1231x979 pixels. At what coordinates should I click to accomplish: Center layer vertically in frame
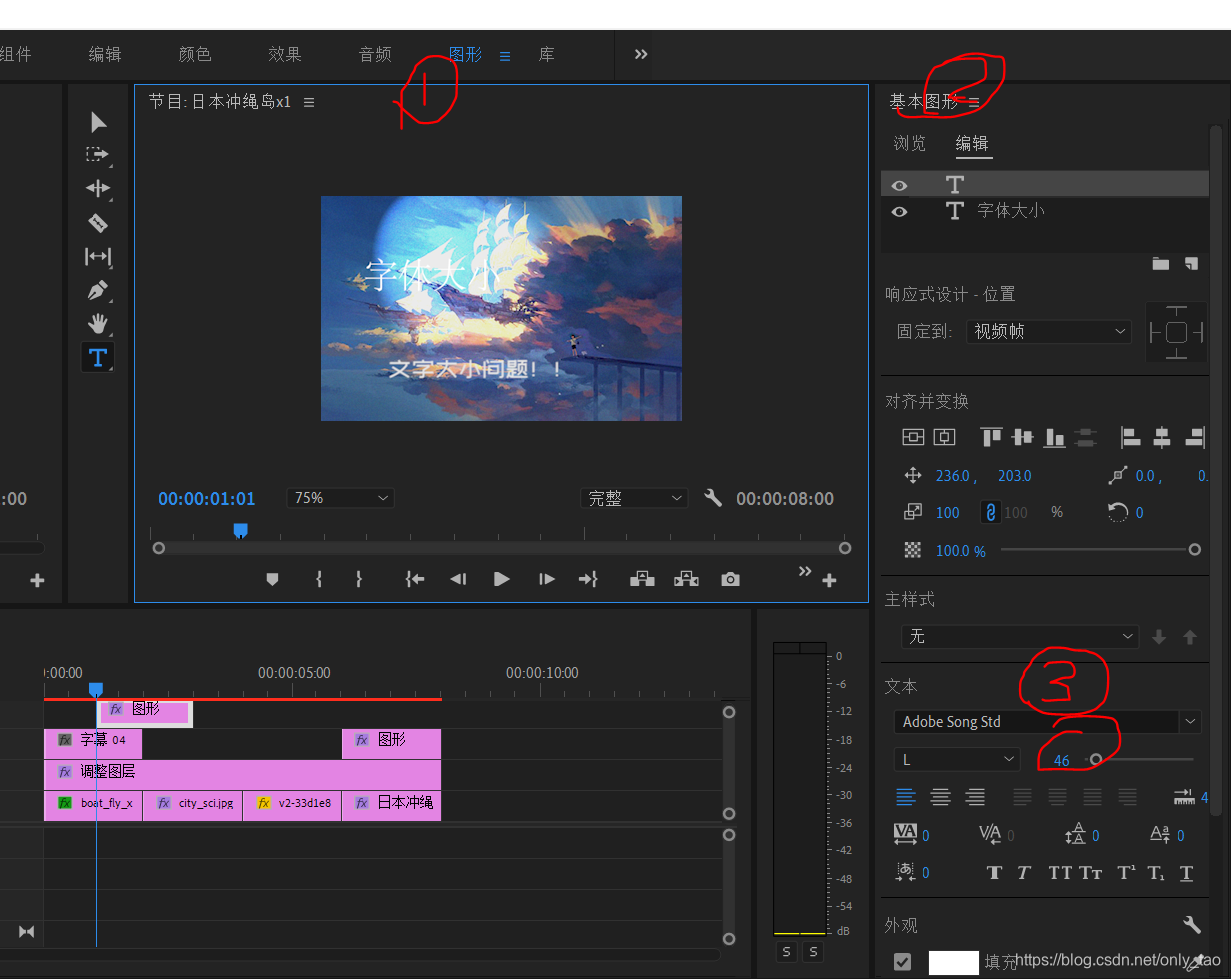click(913, 437)
